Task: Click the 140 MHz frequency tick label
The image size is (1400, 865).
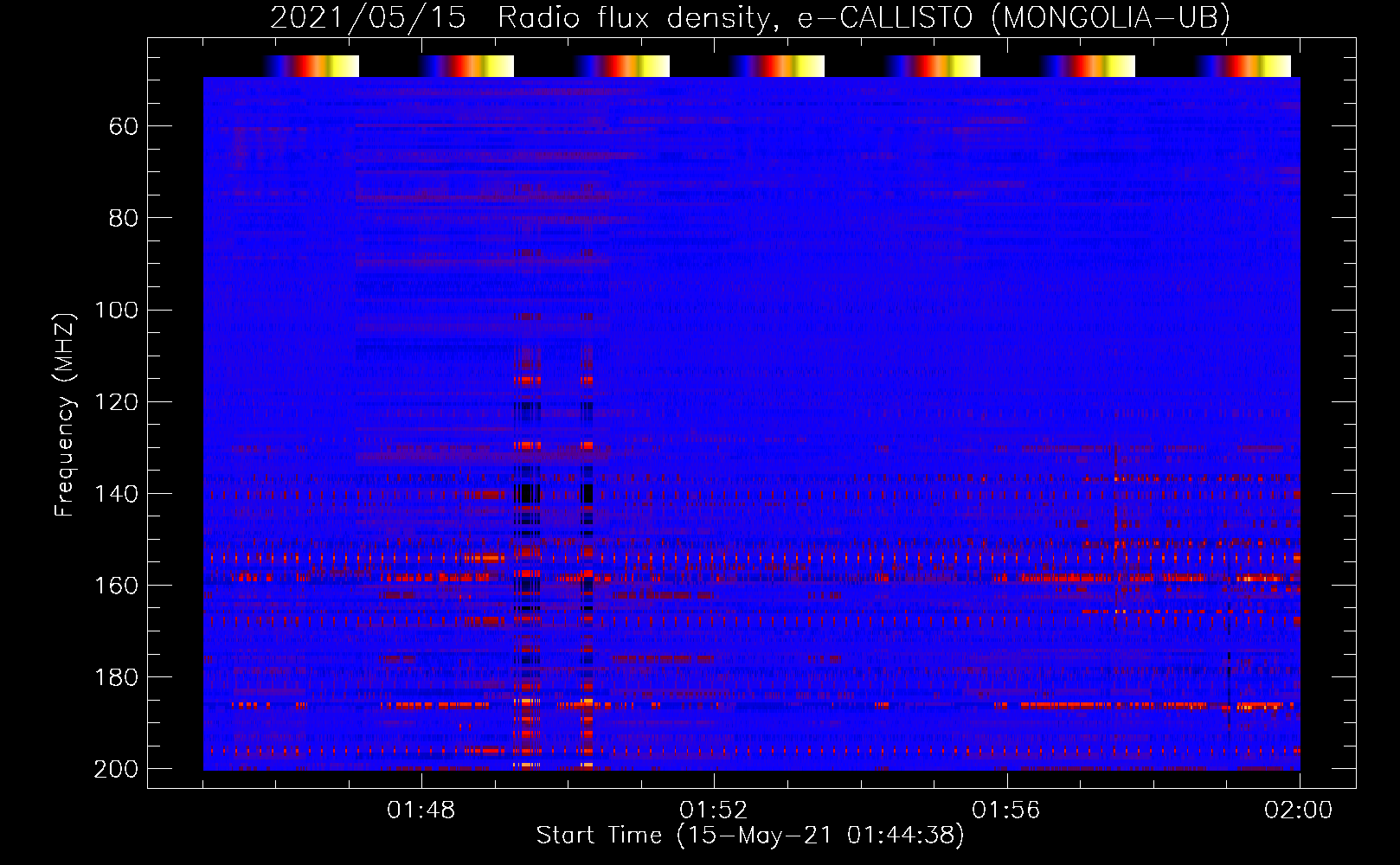Action: point(117,493)
